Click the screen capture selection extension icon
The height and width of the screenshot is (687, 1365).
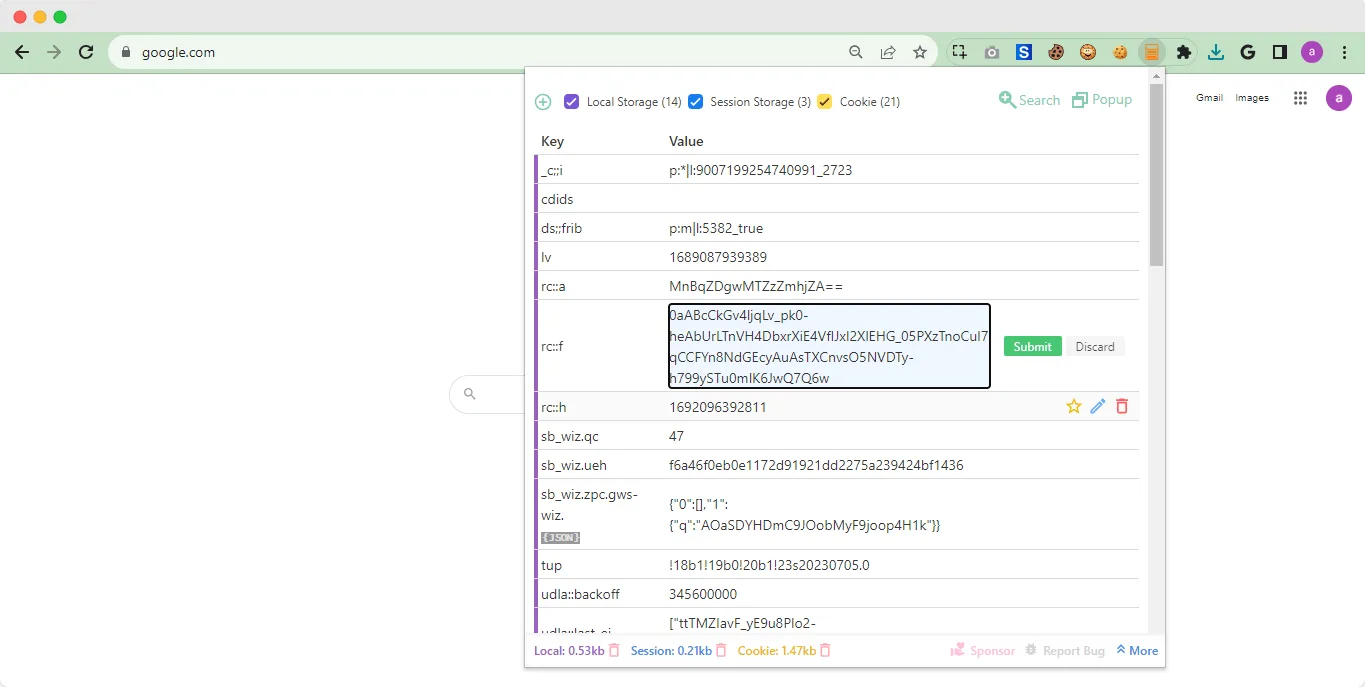pos(960,52)
